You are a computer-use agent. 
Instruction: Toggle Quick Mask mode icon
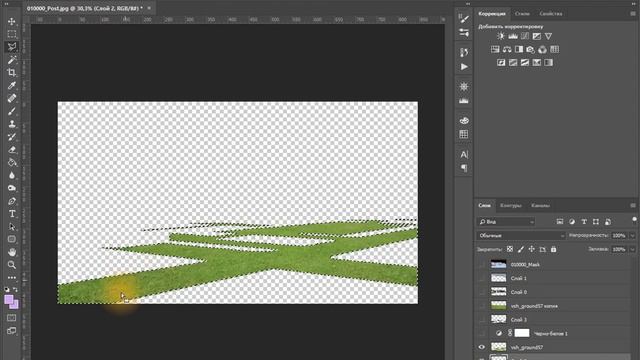point(11,318)
